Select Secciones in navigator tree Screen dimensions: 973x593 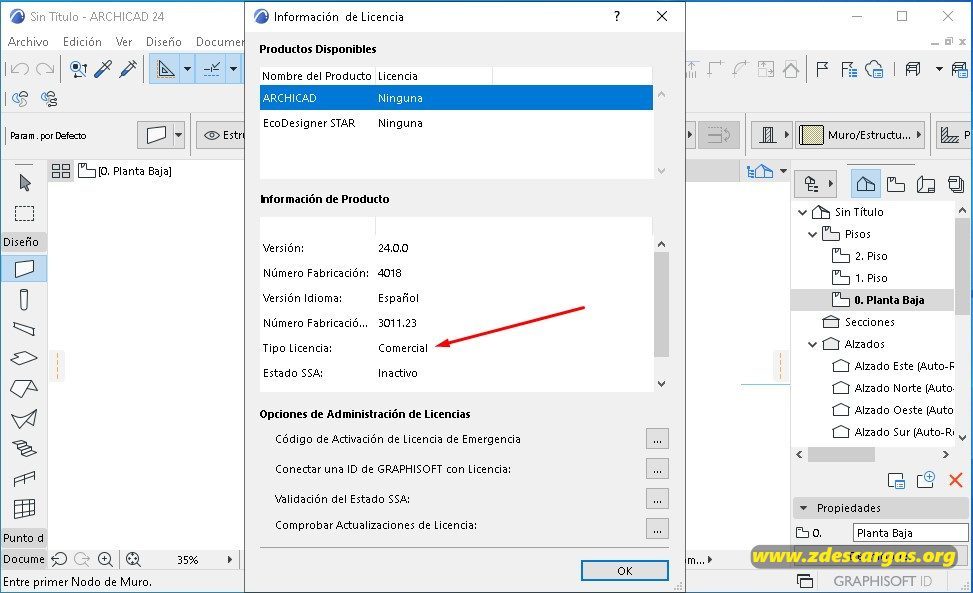[x=858, y=322]
